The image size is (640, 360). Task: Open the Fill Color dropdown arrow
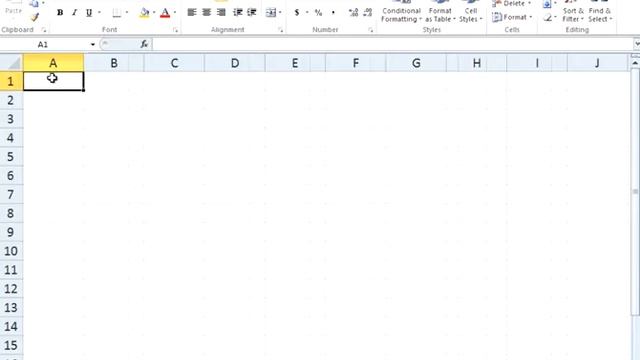coord(154,13)
